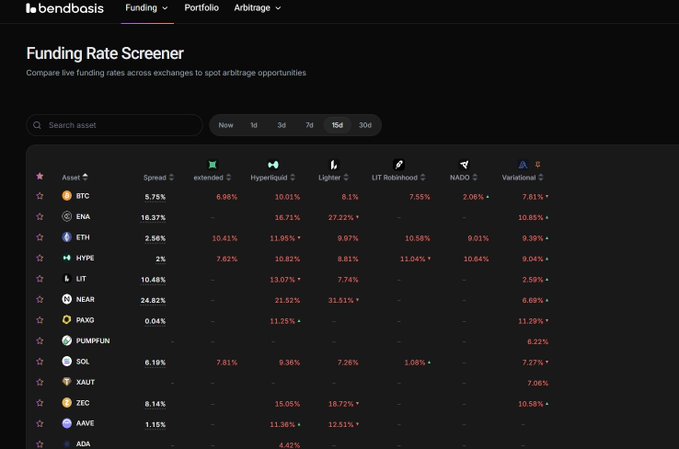Click ZEC Lighter rate 18.72%

pos(341,404)
